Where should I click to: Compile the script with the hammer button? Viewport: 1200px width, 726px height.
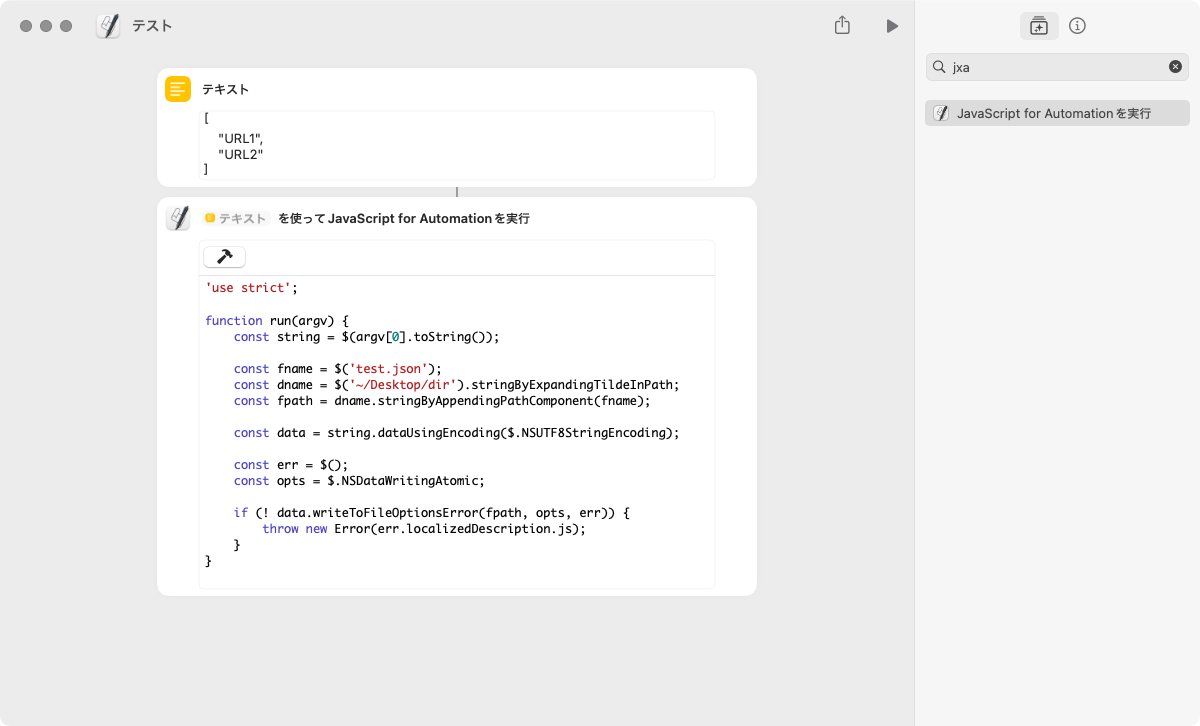coord(224,257)
